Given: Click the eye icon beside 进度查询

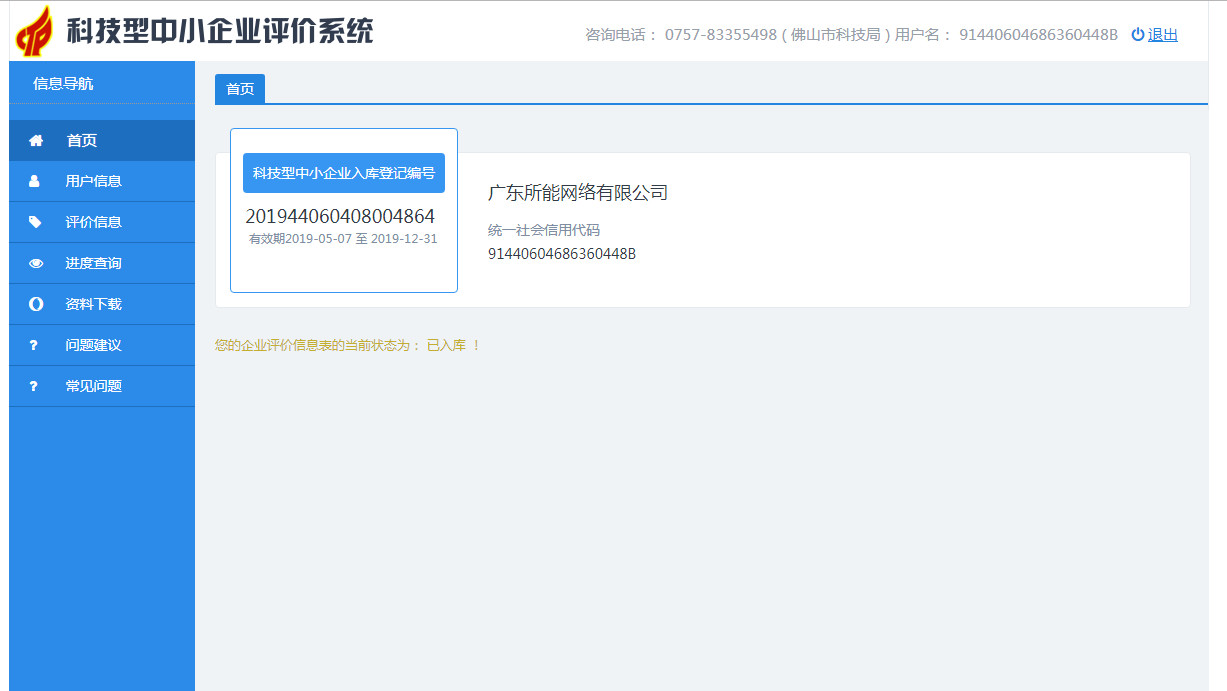Looking at the screenshot, I should (x=36, y=263).
